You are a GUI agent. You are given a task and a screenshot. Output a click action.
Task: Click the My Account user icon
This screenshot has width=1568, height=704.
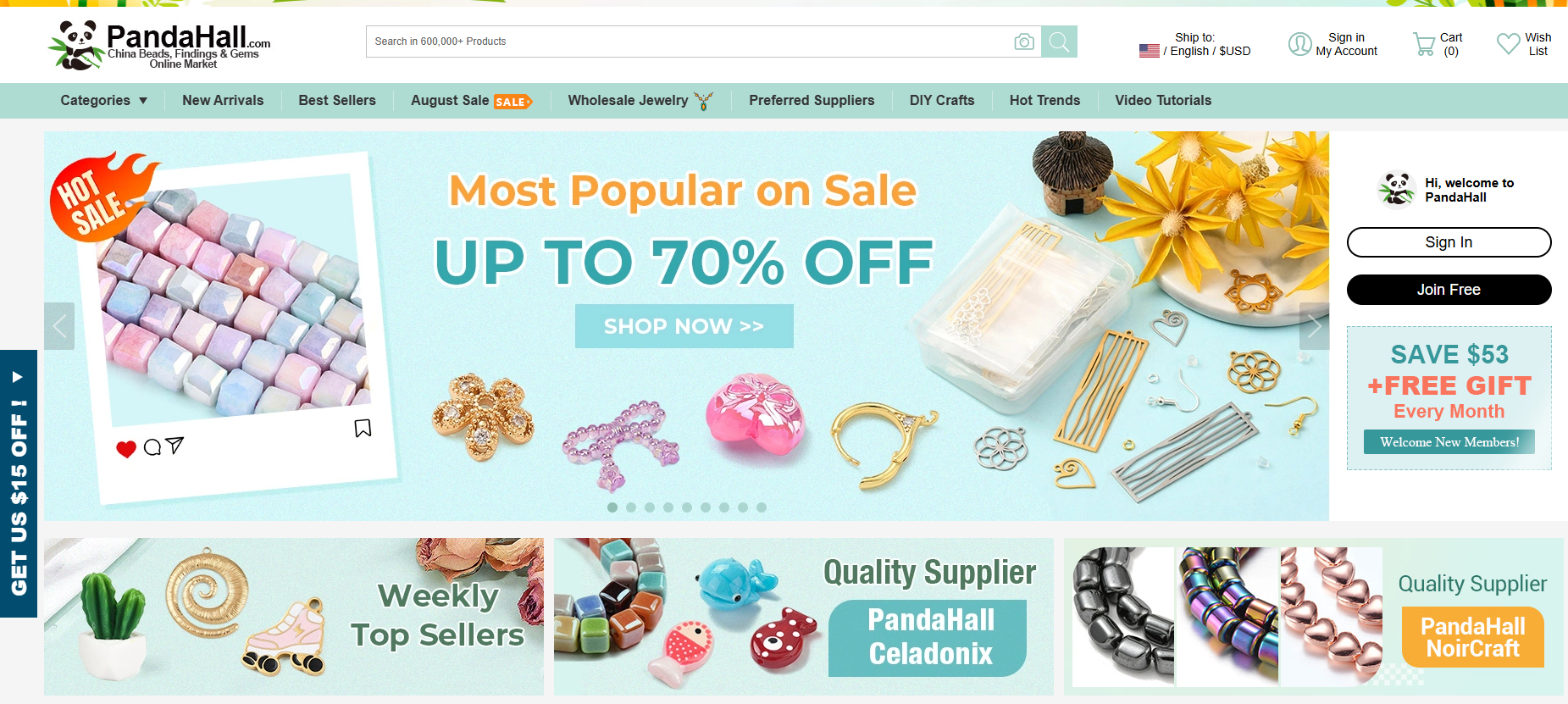pos(1299,44)
